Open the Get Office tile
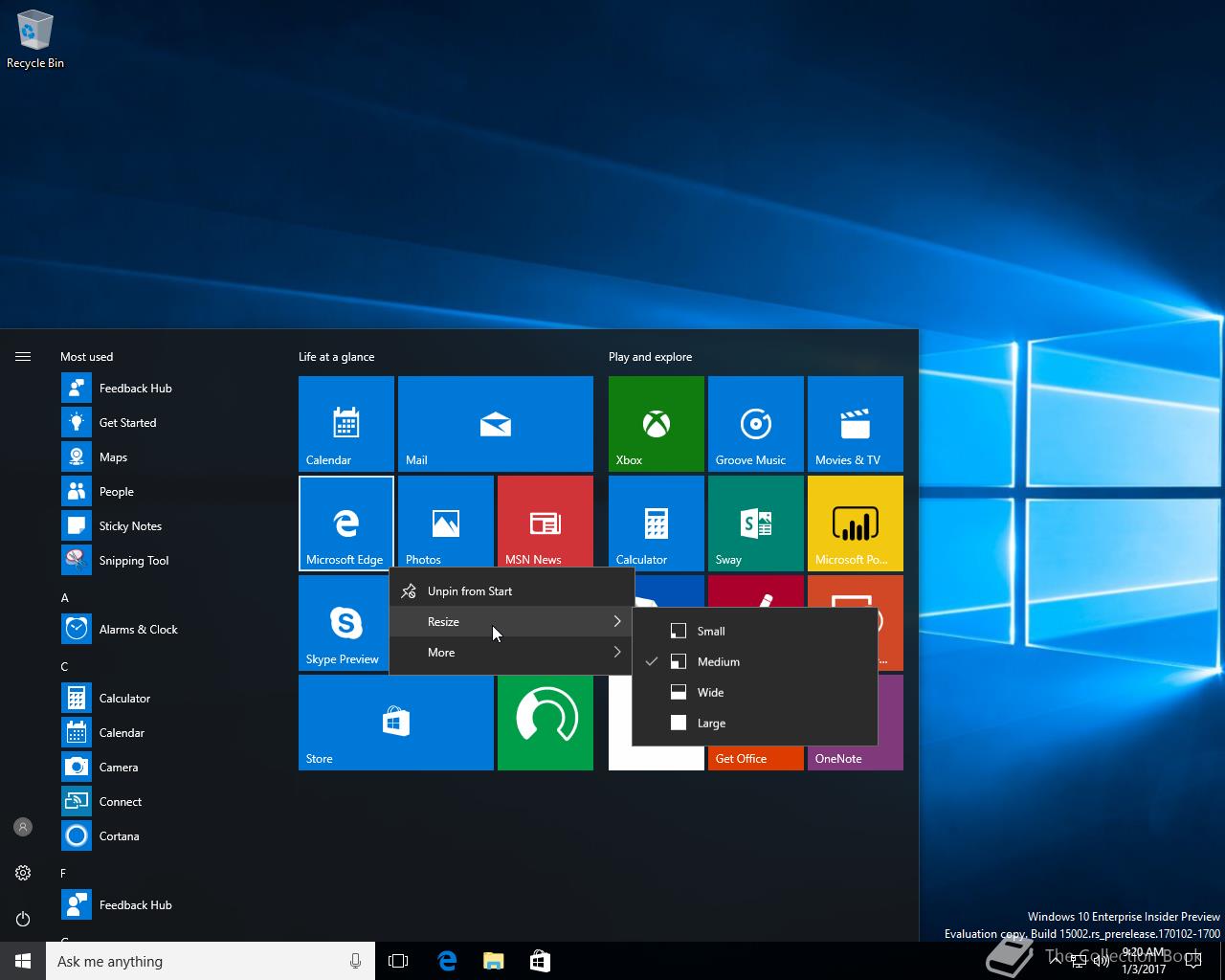 tap(755, 757)
